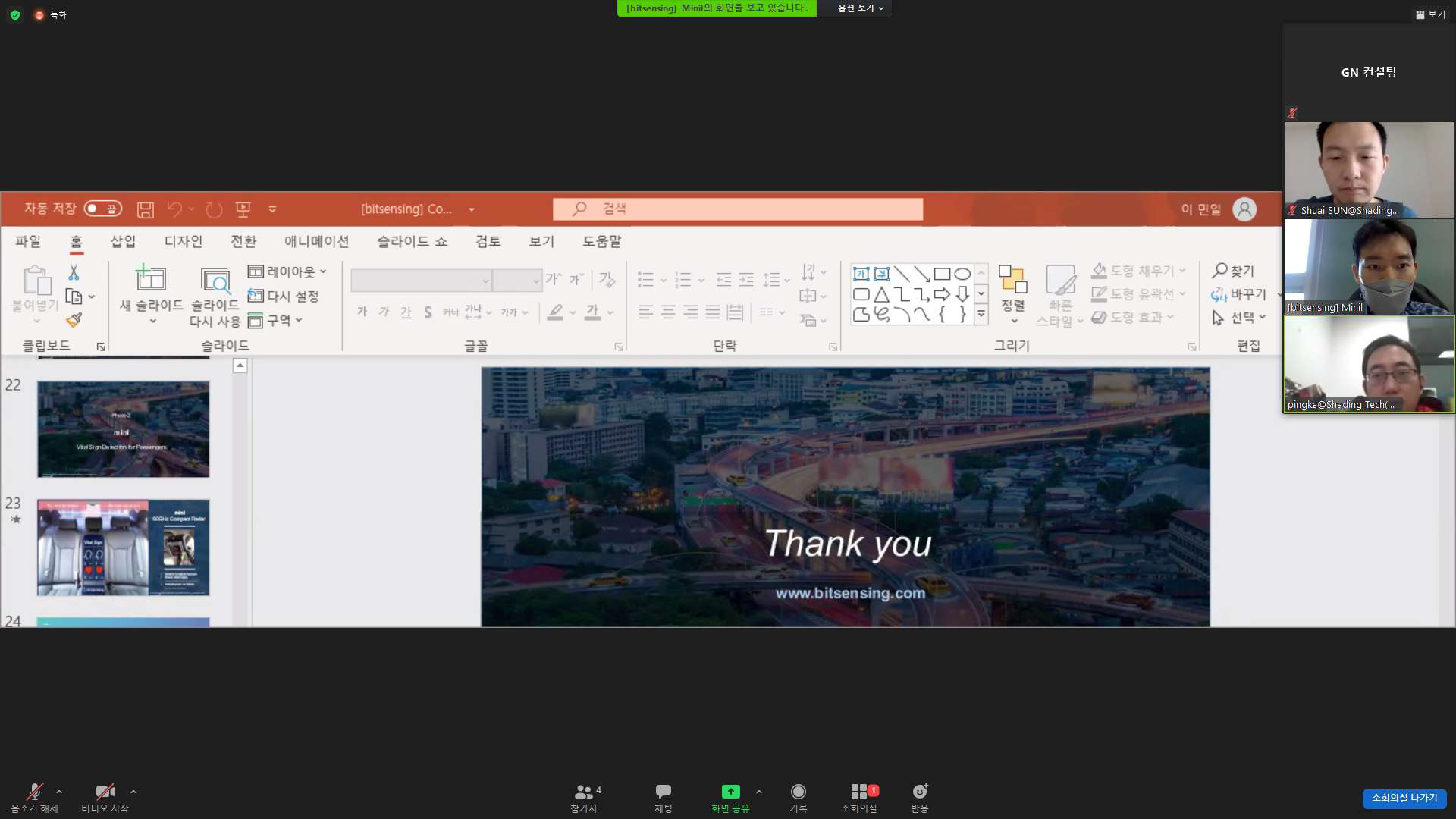This screenshot has width=1456, height=819.
Task: Switch to Transitions (전환) tab
Action: 243,241
